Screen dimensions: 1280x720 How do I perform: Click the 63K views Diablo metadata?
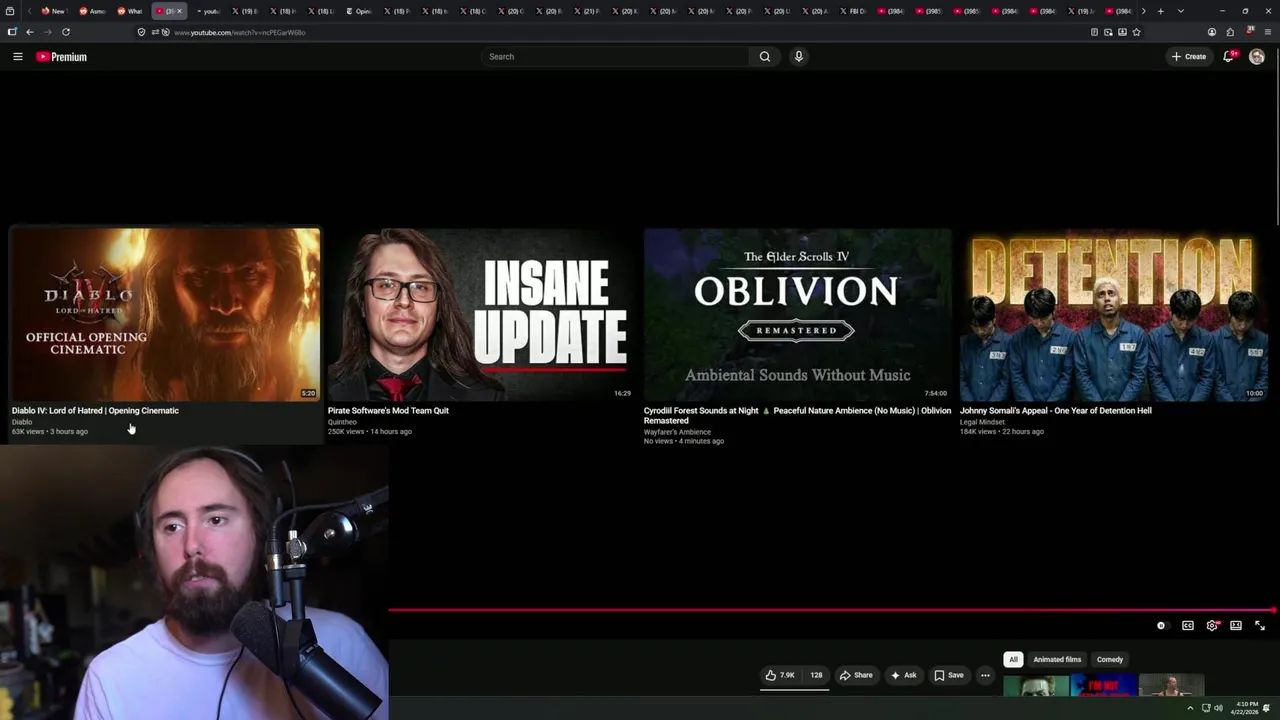pyautogui.click(x=50, y=432)
